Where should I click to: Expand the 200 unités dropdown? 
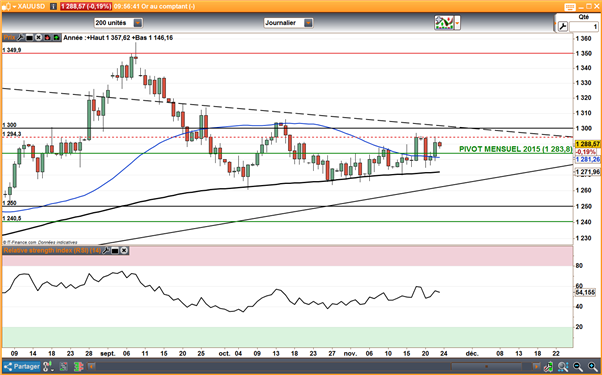coord(138,23)
